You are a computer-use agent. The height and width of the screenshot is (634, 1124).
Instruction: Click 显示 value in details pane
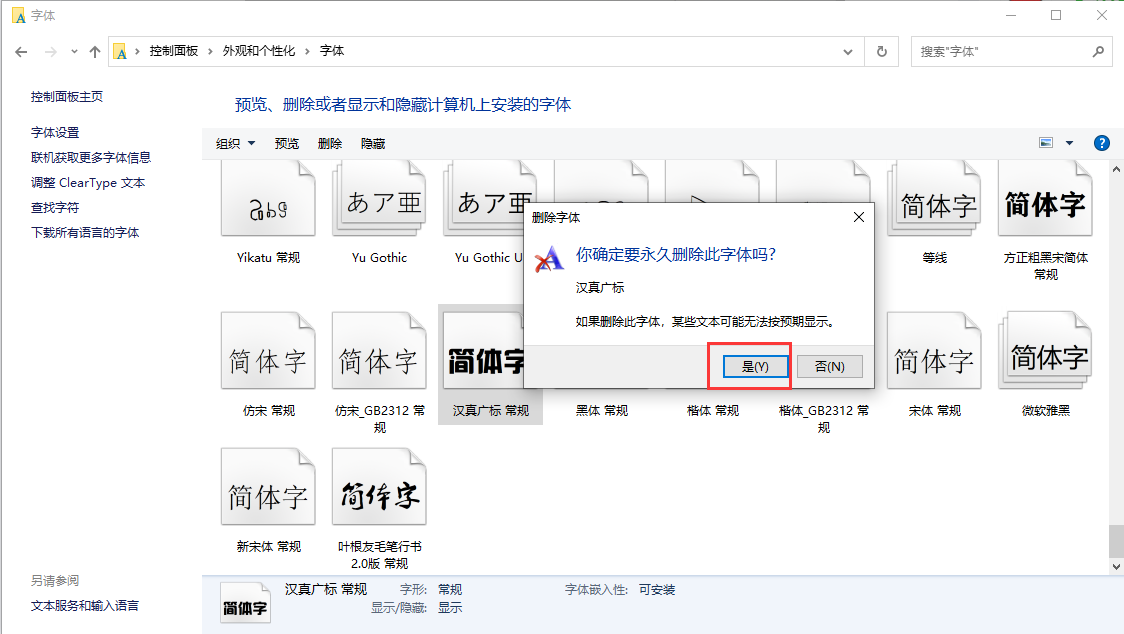(450, 608)
